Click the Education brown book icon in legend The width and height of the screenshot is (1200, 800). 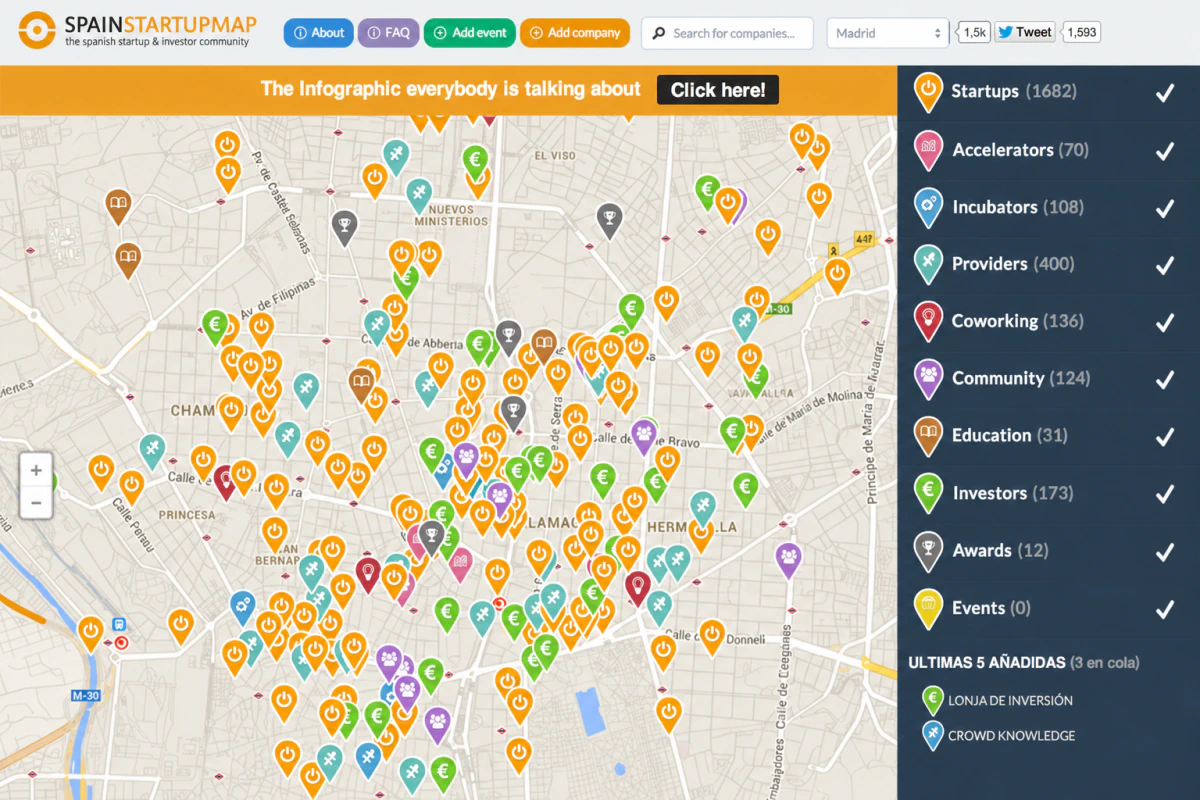(x=929, y=435)
